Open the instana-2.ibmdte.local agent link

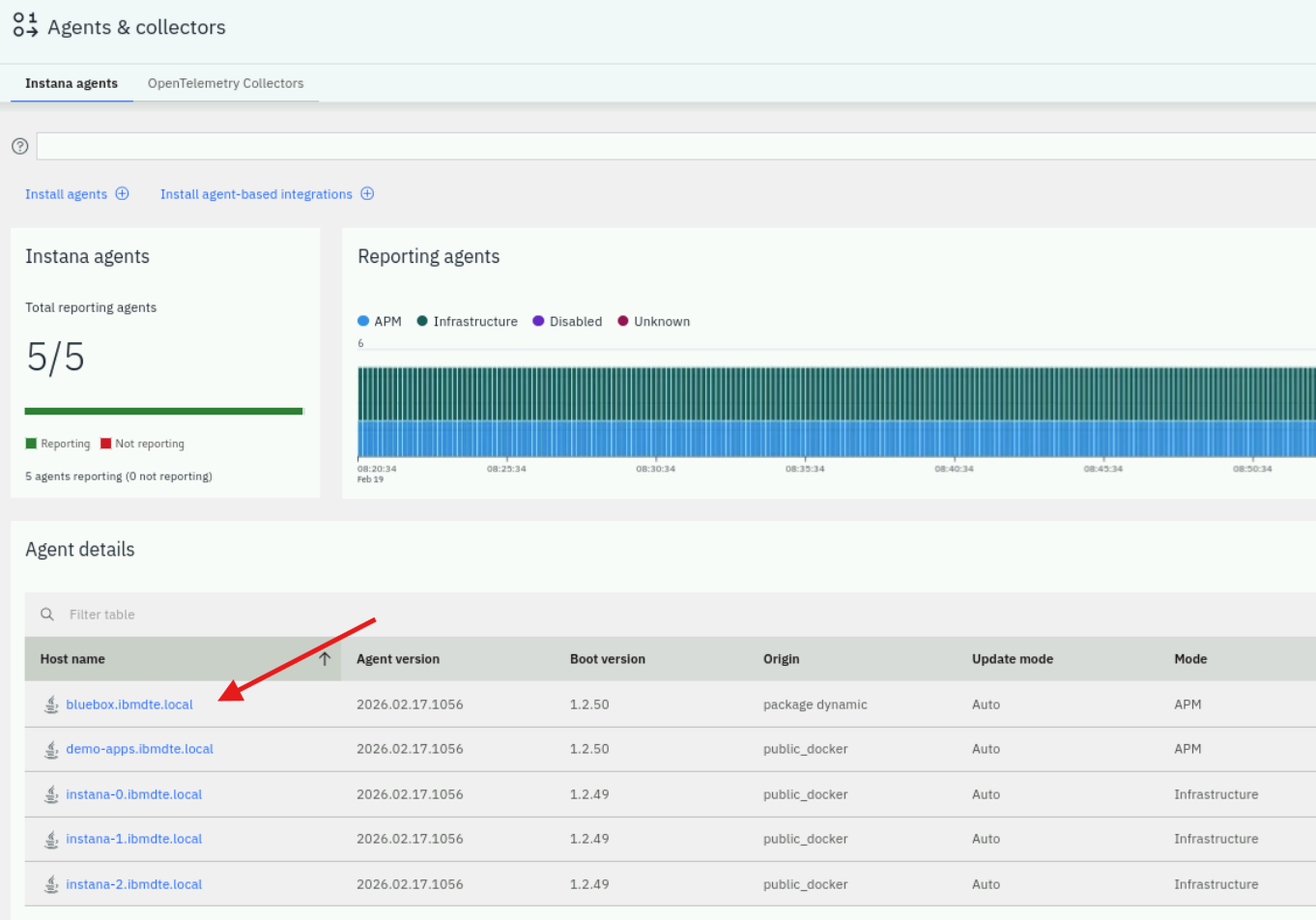point(133,884)
